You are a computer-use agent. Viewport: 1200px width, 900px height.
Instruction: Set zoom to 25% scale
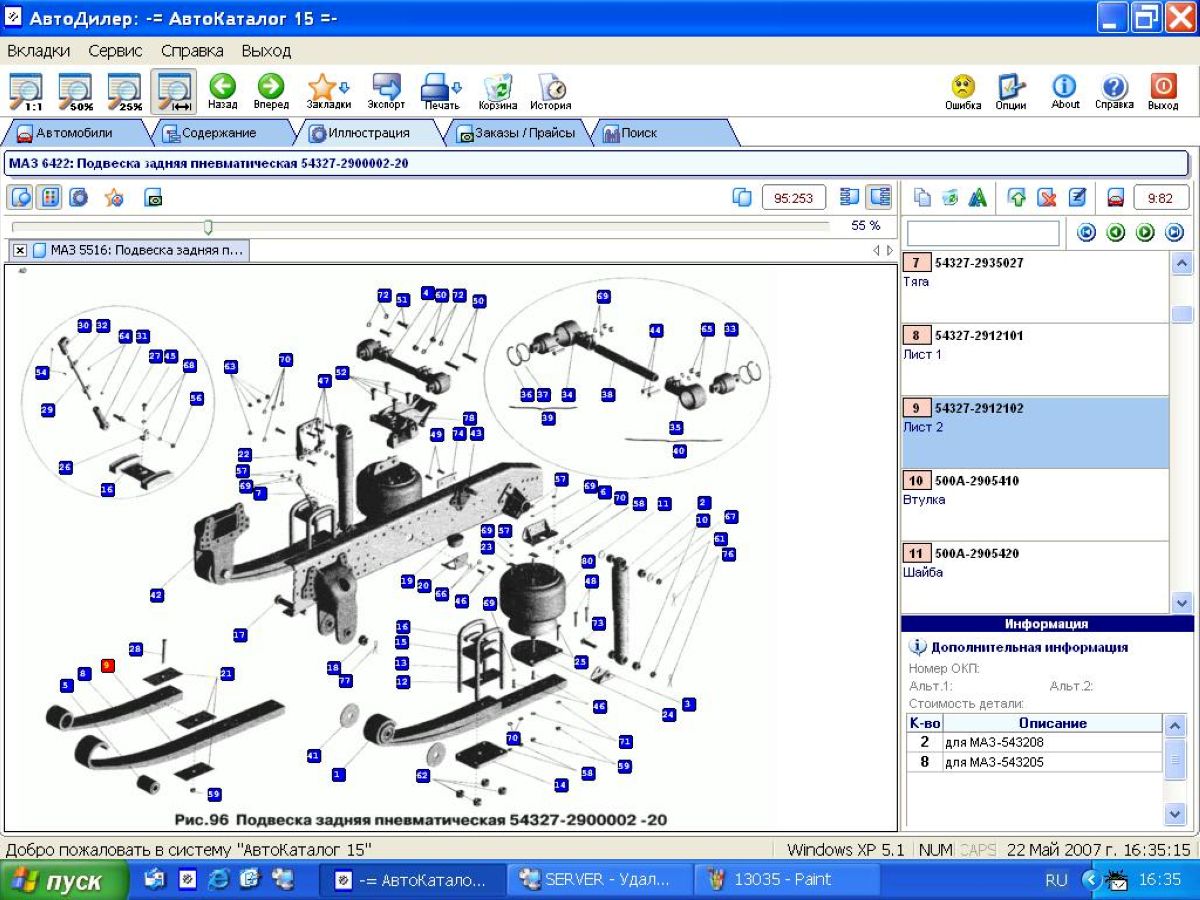[x=124, y=91]
